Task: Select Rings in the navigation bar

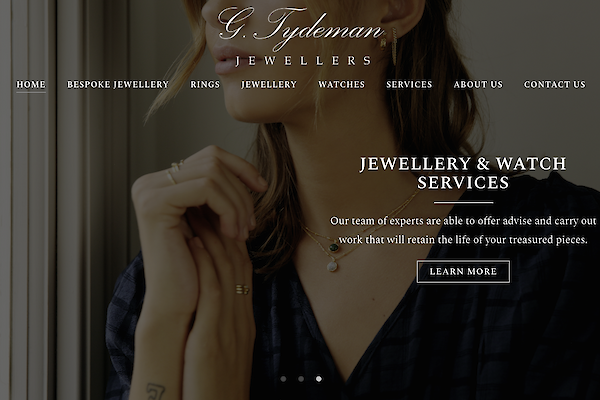Action: pyautogui.click(x=205, y=84)
